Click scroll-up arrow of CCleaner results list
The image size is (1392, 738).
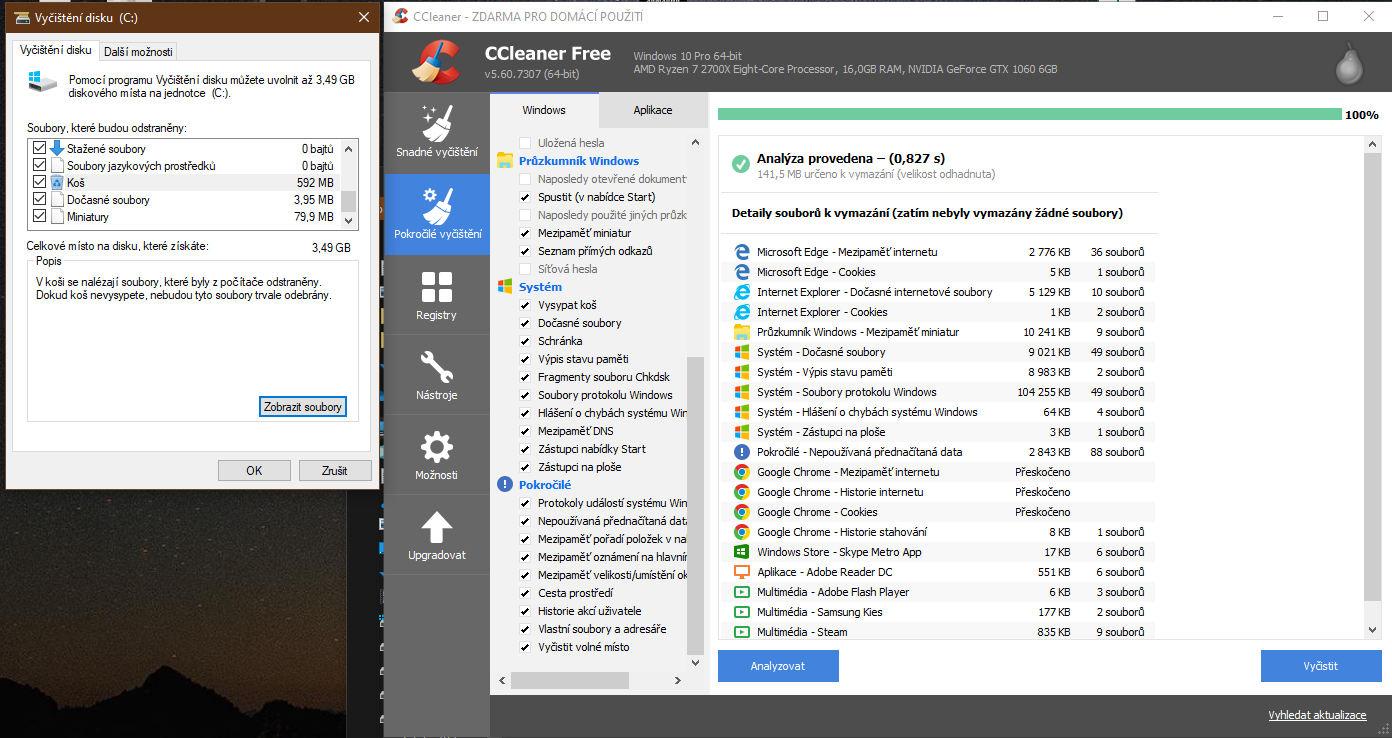coord(1373,145)
